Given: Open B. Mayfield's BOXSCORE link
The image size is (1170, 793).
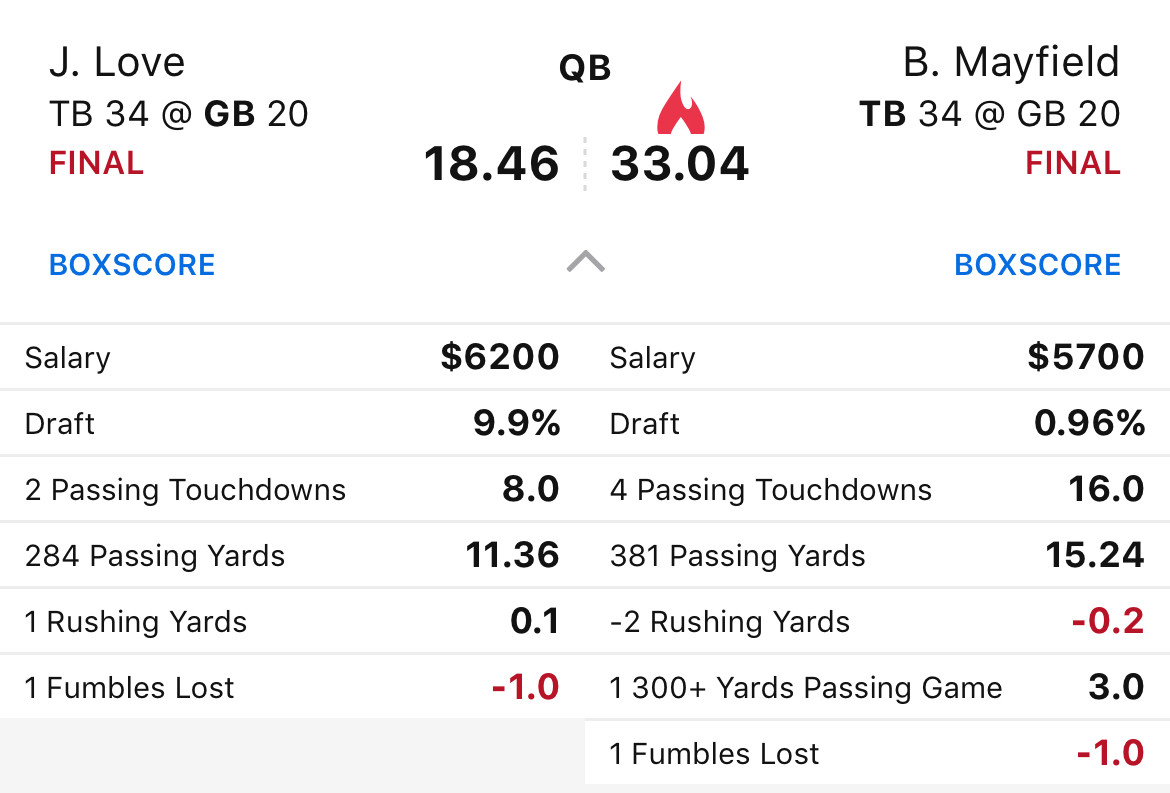Looking at the screenshot, I should [x=1037, y=265].
